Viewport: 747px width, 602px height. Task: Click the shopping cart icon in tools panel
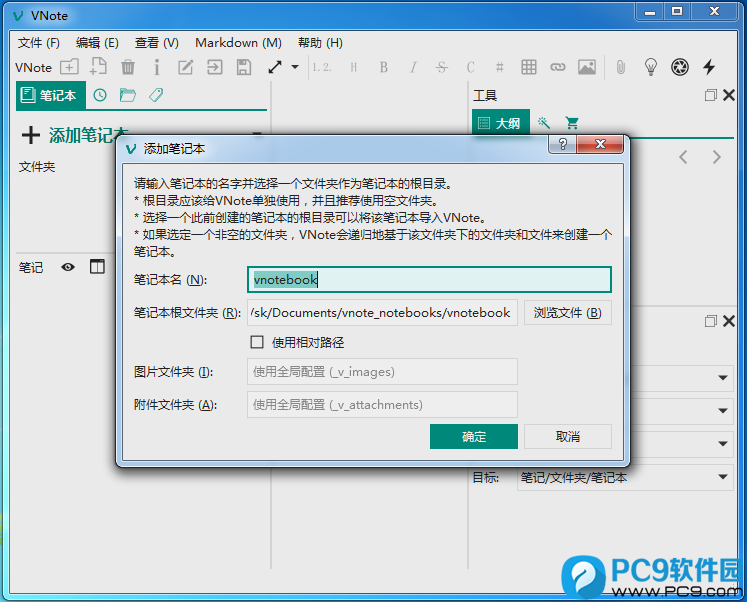tap(572, 123)
